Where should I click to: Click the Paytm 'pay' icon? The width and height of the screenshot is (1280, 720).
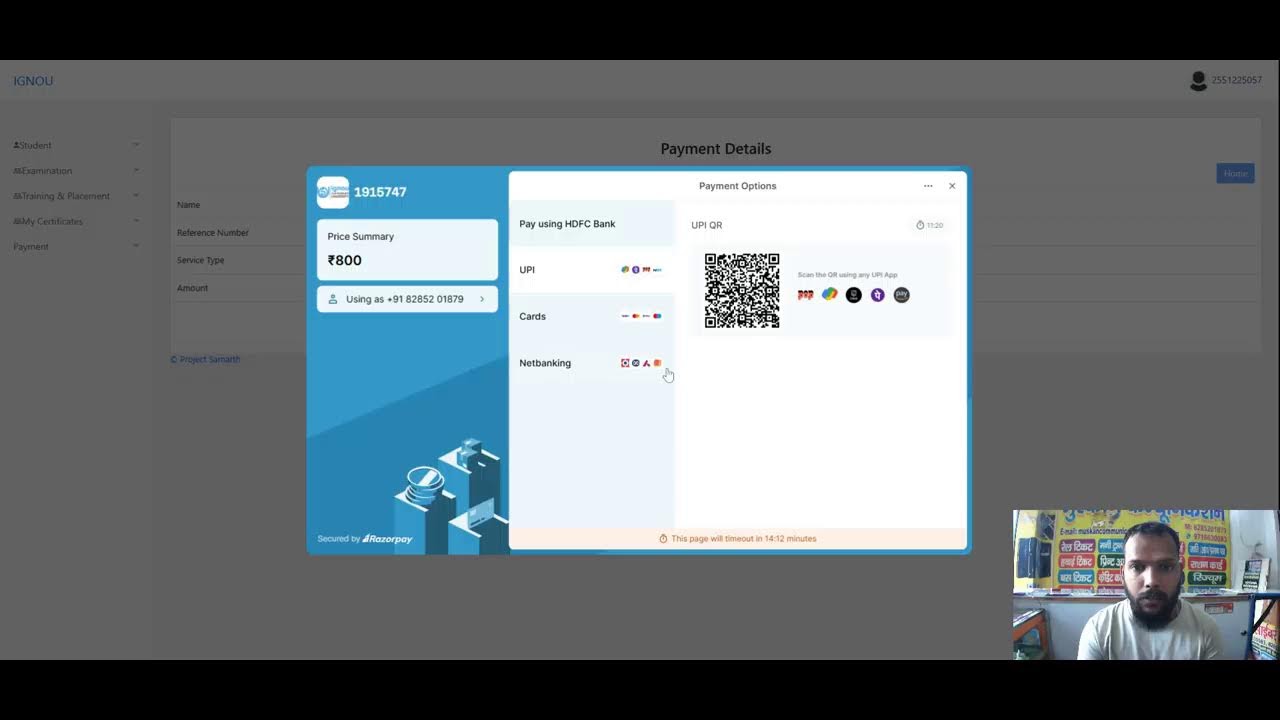pos(901,295)
